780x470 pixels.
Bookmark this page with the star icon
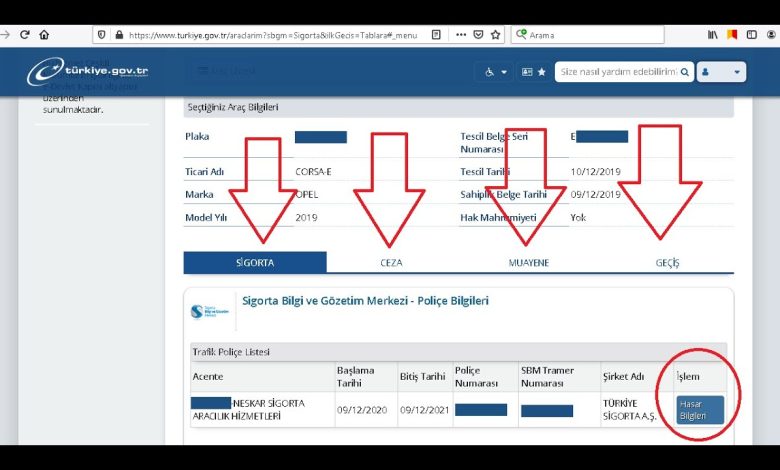point(495,34)
